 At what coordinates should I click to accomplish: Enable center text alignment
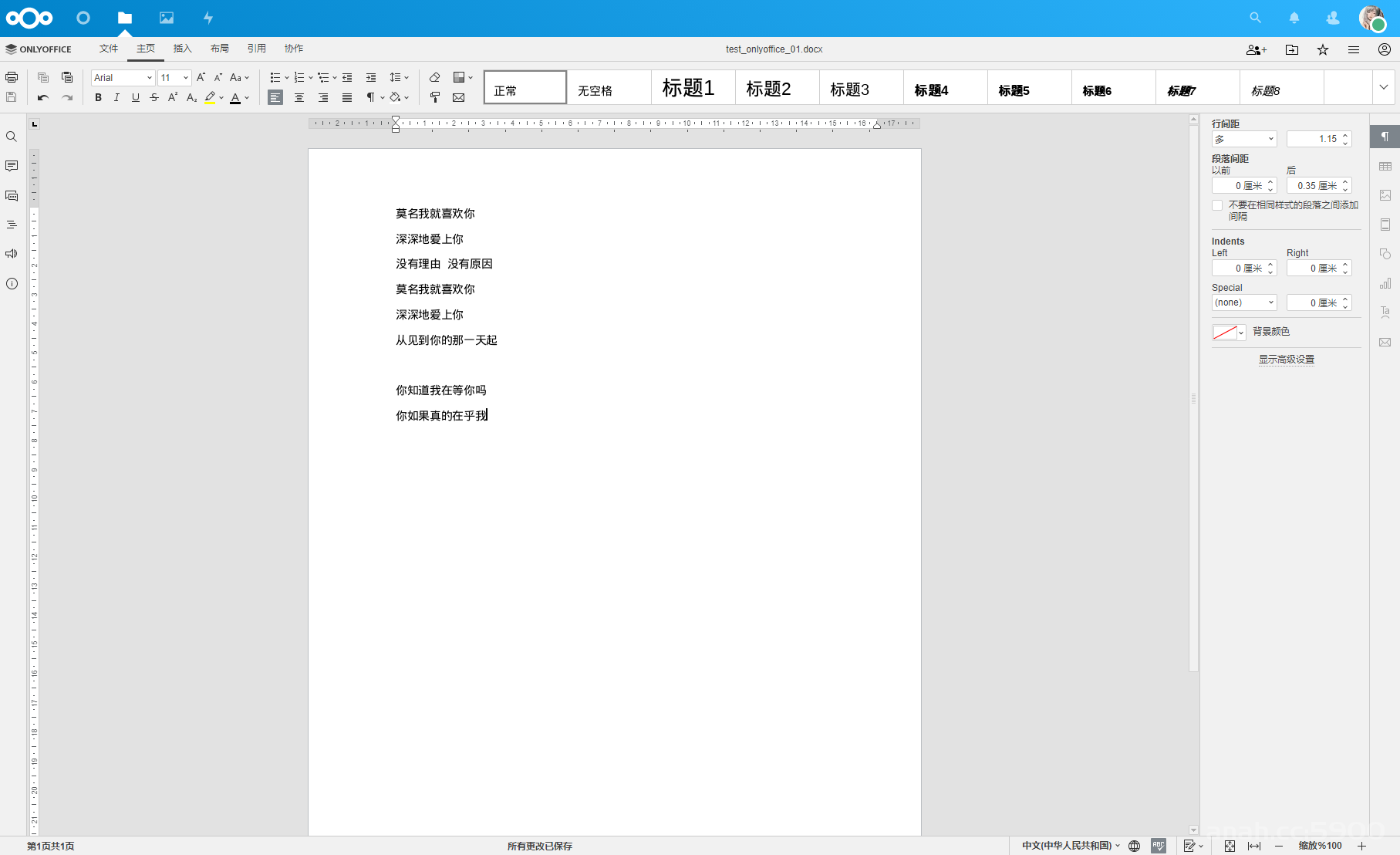pyautogui.click(x=299, y=97)
